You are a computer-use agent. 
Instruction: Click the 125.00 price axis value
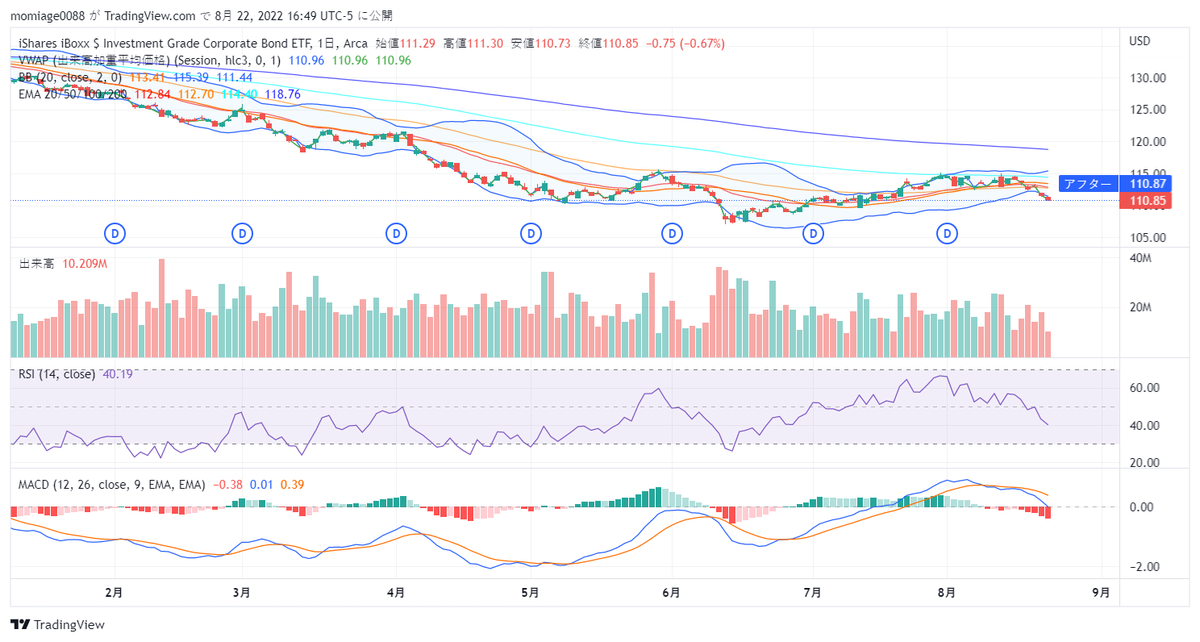click(x=1146, y=110)
